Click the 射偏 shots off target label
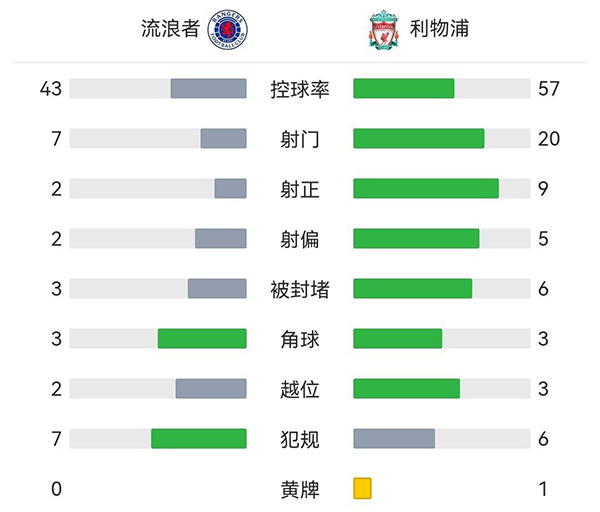Screen dimensions: 600x512 point(300,239)
